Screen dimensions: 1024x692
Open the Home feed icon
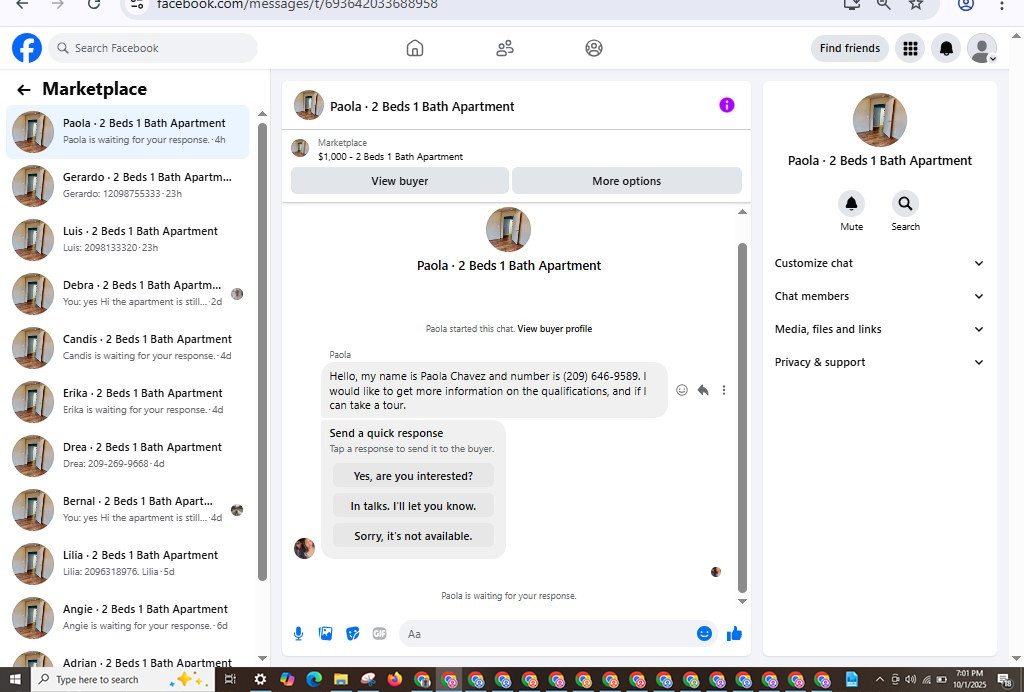[415, 48]
